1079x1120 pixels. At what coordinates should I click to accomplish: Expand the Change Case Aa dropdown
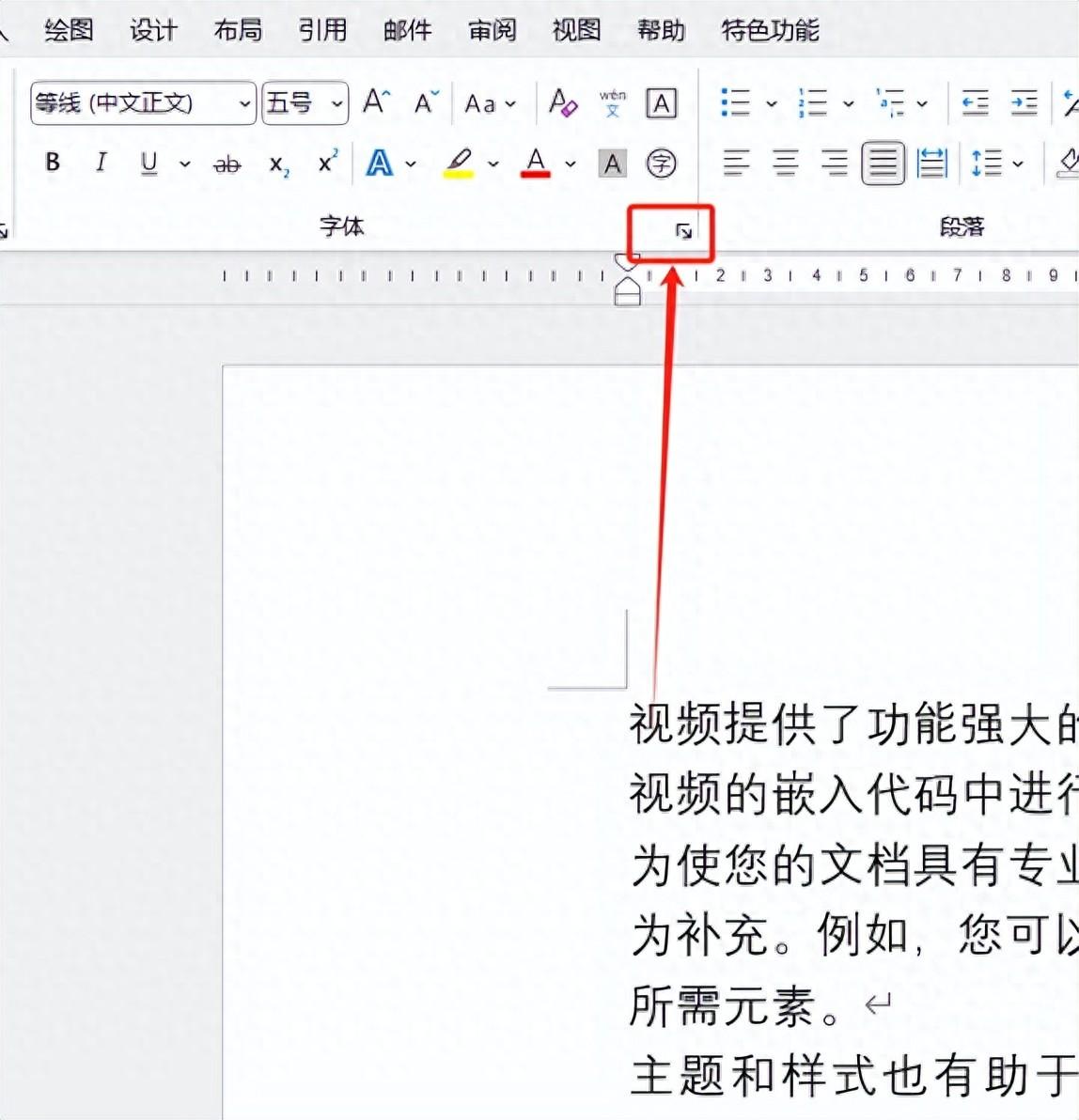tap(491, 103)
